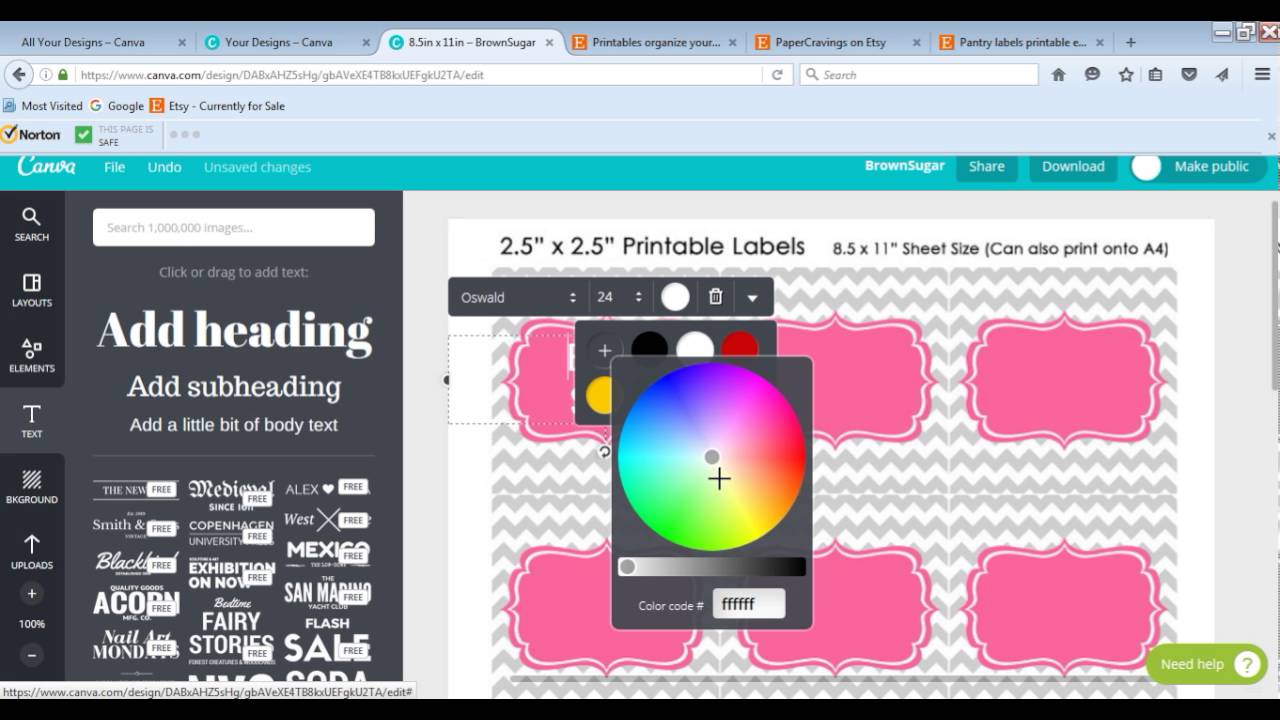Screen dimensions: 1280x720
Task: Click the Canva logo
Action: click(x=46, y=166)
